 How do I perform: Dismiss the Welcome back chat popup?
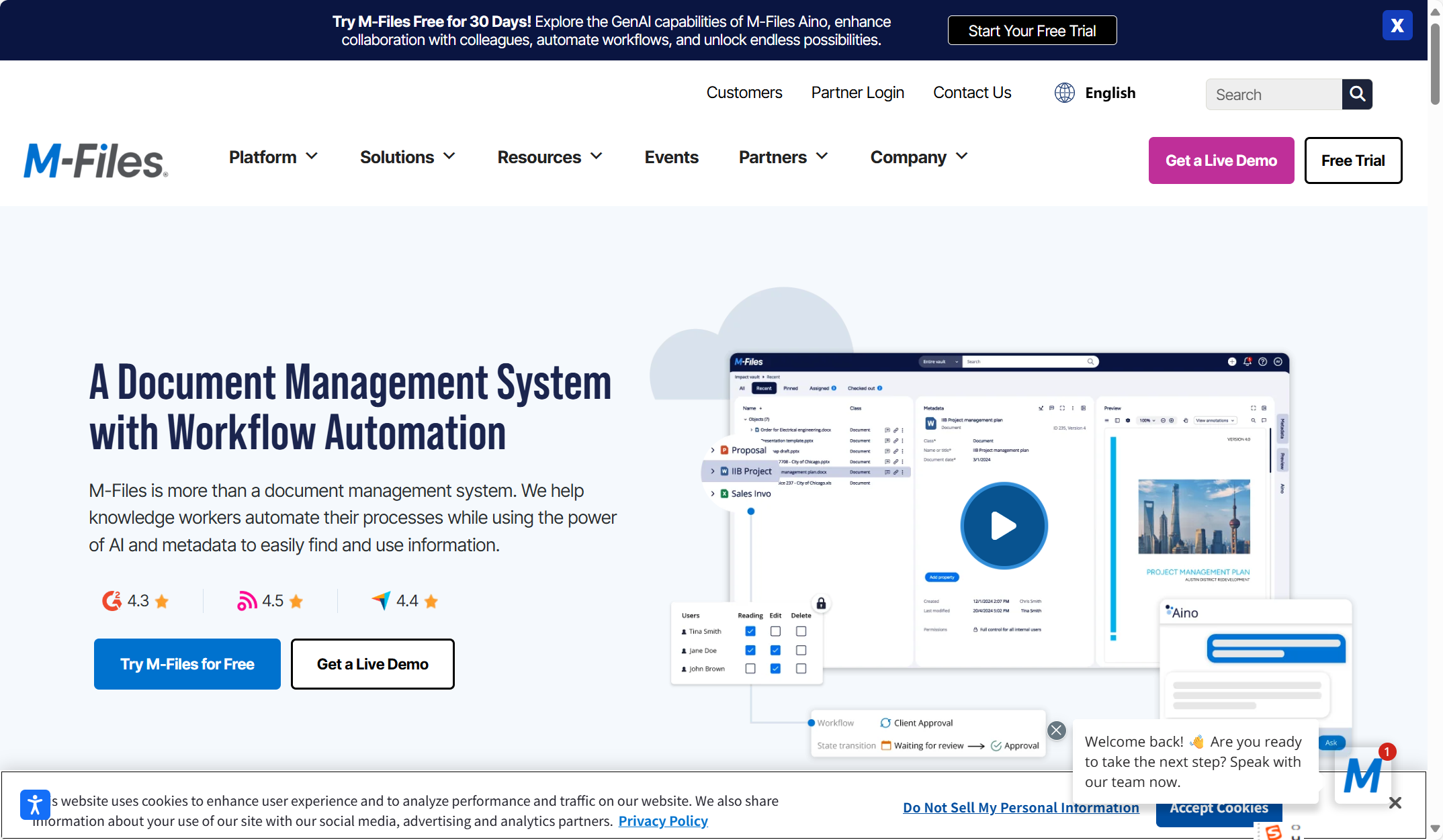click(1057, 731)
